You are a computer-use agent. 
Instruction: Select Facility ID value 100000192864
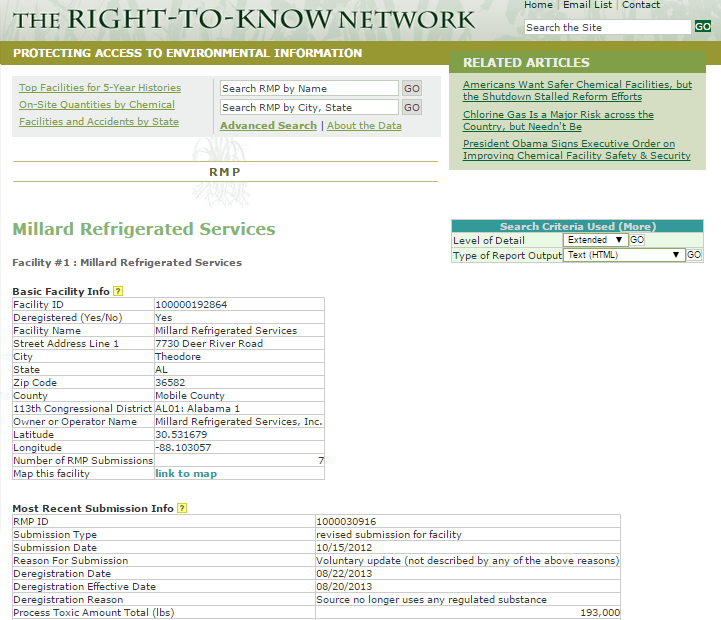coord(191,304)
